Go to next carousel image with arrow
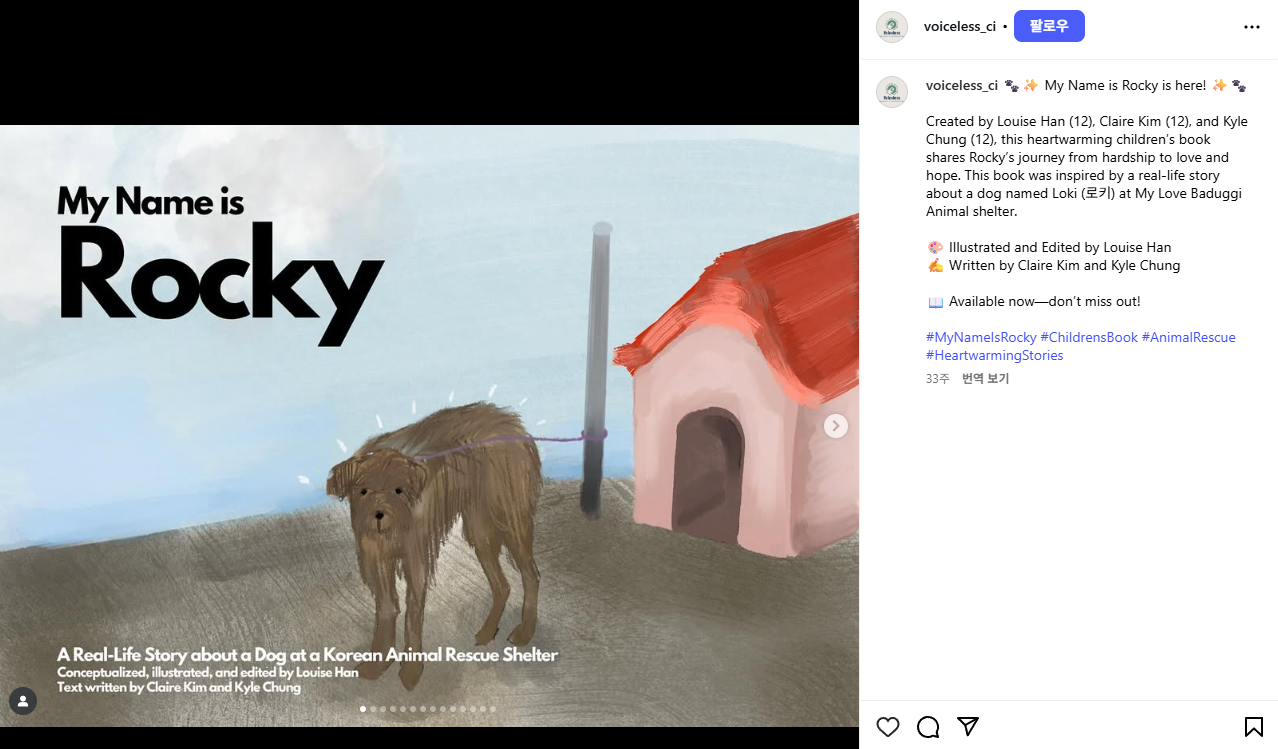Viewport: 1278px width, 749px height. [x=836, y=426]
